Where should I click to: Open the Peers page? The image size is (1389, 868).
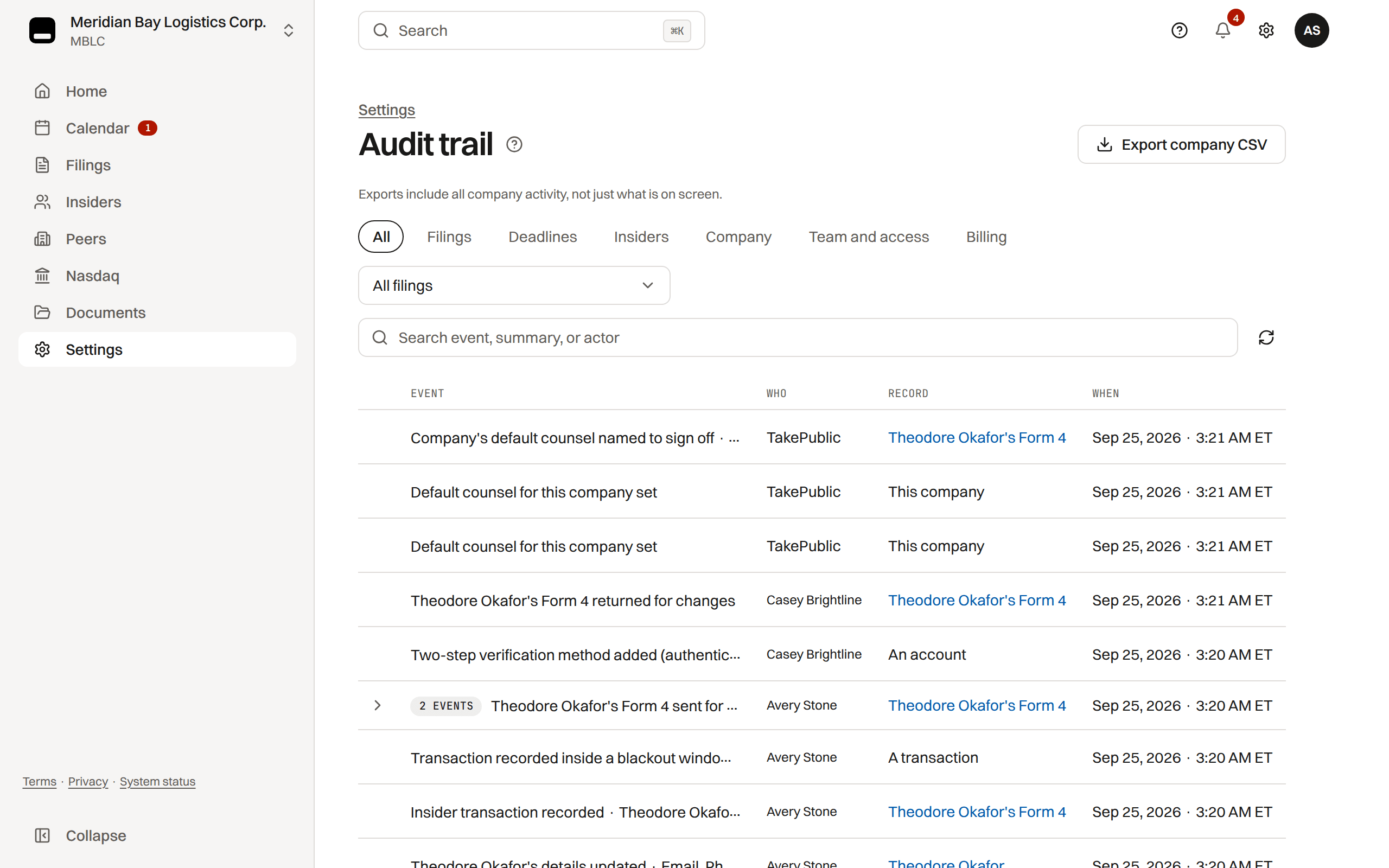coord(157,239)
